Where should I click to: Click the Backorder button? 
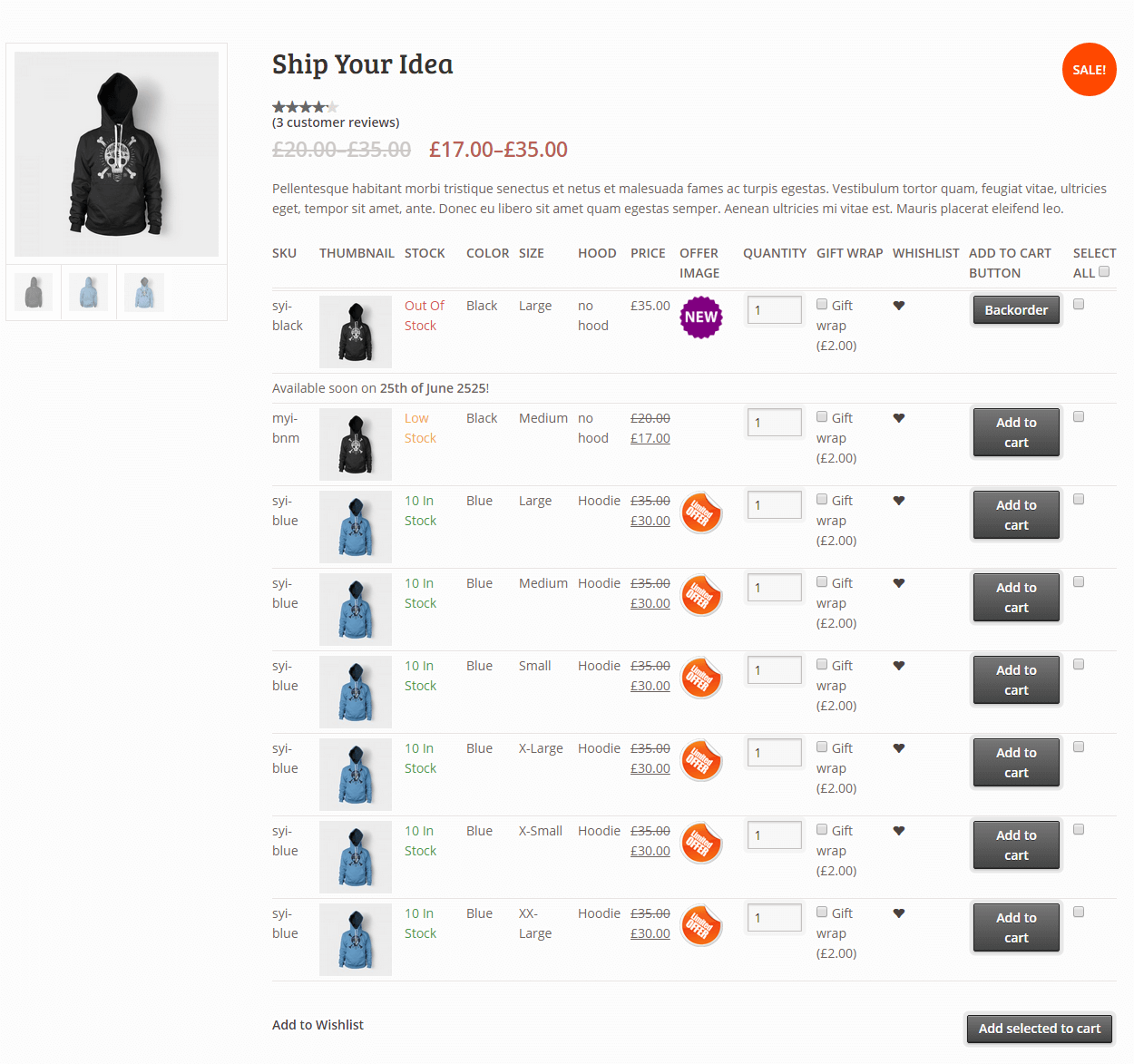[x=1016, y=310]
